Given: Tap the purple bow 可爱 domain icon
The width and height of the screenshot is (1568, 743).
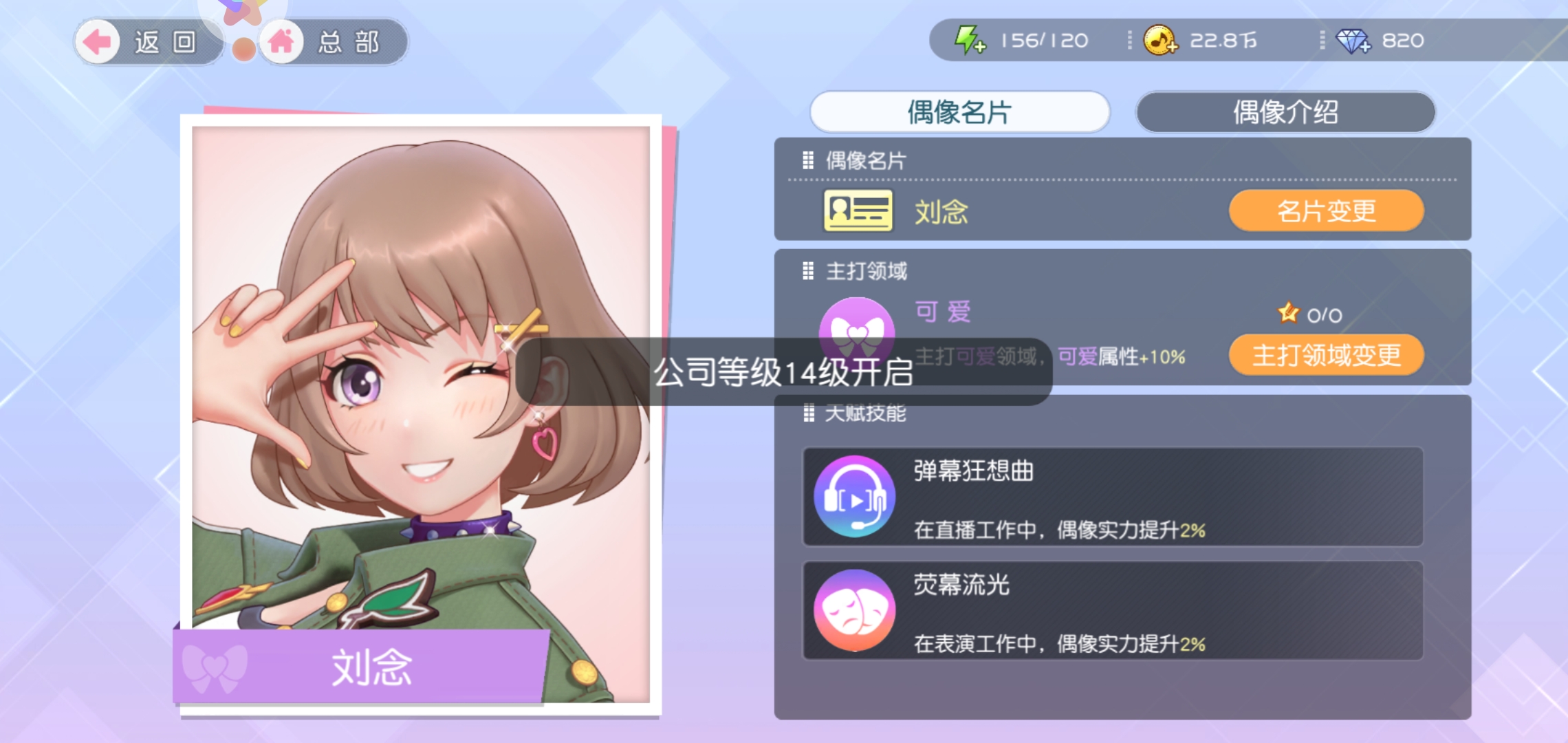Looking at the screenshot, I should (856, 330).
